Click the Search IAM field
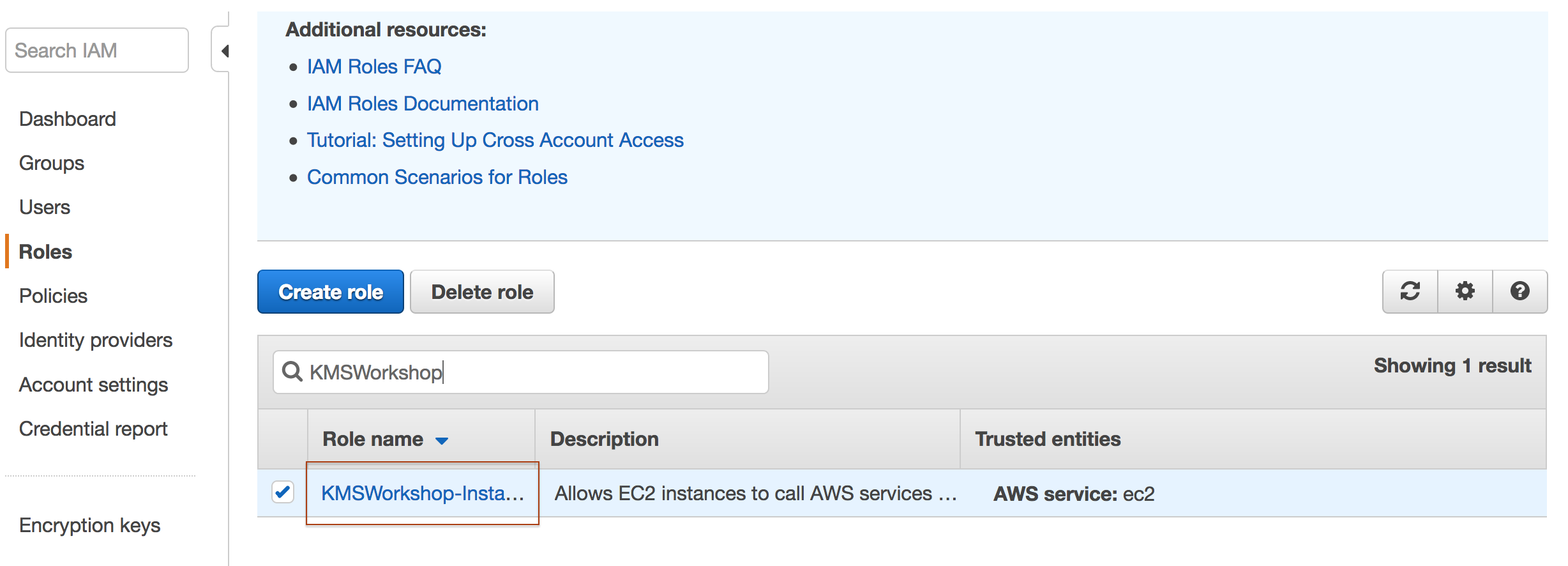Viewport: 1568px width, 566px height. 97,50
